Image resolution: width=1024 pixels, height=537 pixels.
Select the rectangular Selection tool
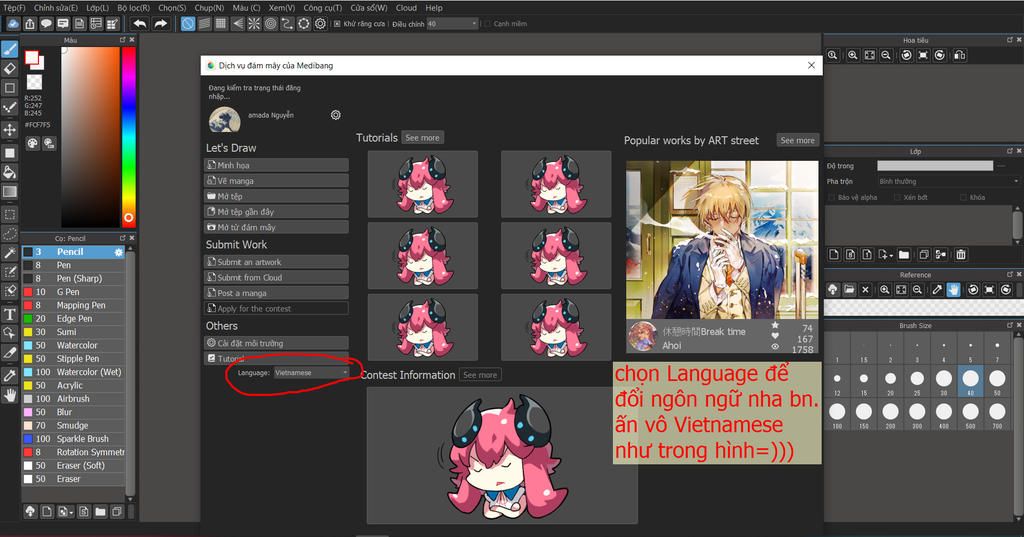9,214
